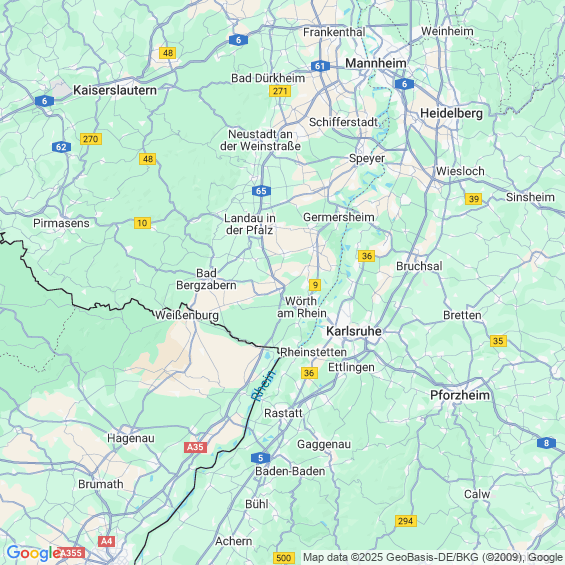The height and width of the screenshot is (565, 565).
Task: Click the map data copyright text
Action: 433,557
